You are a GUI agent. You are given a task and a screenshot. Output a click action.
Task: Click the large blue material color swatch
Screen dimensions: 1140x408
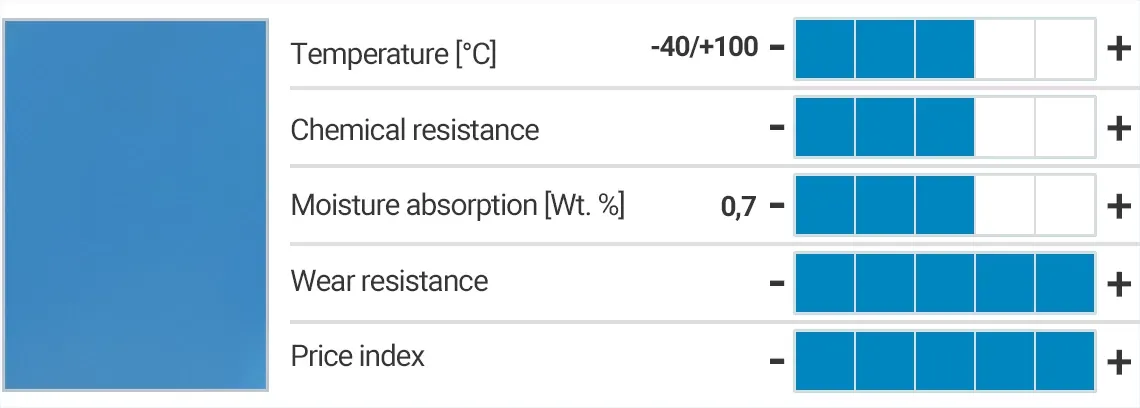tap(136, 204)
